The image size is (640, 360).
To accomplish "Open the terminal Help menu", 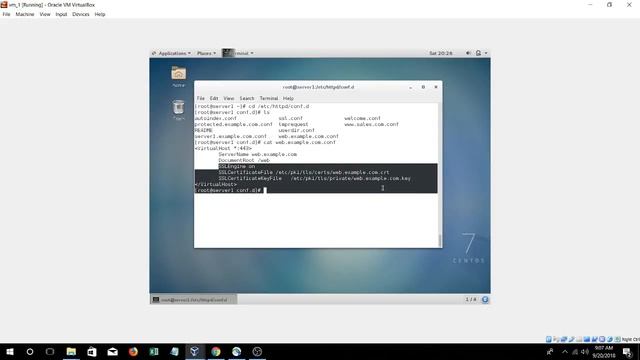I will [x=288, y=98].
